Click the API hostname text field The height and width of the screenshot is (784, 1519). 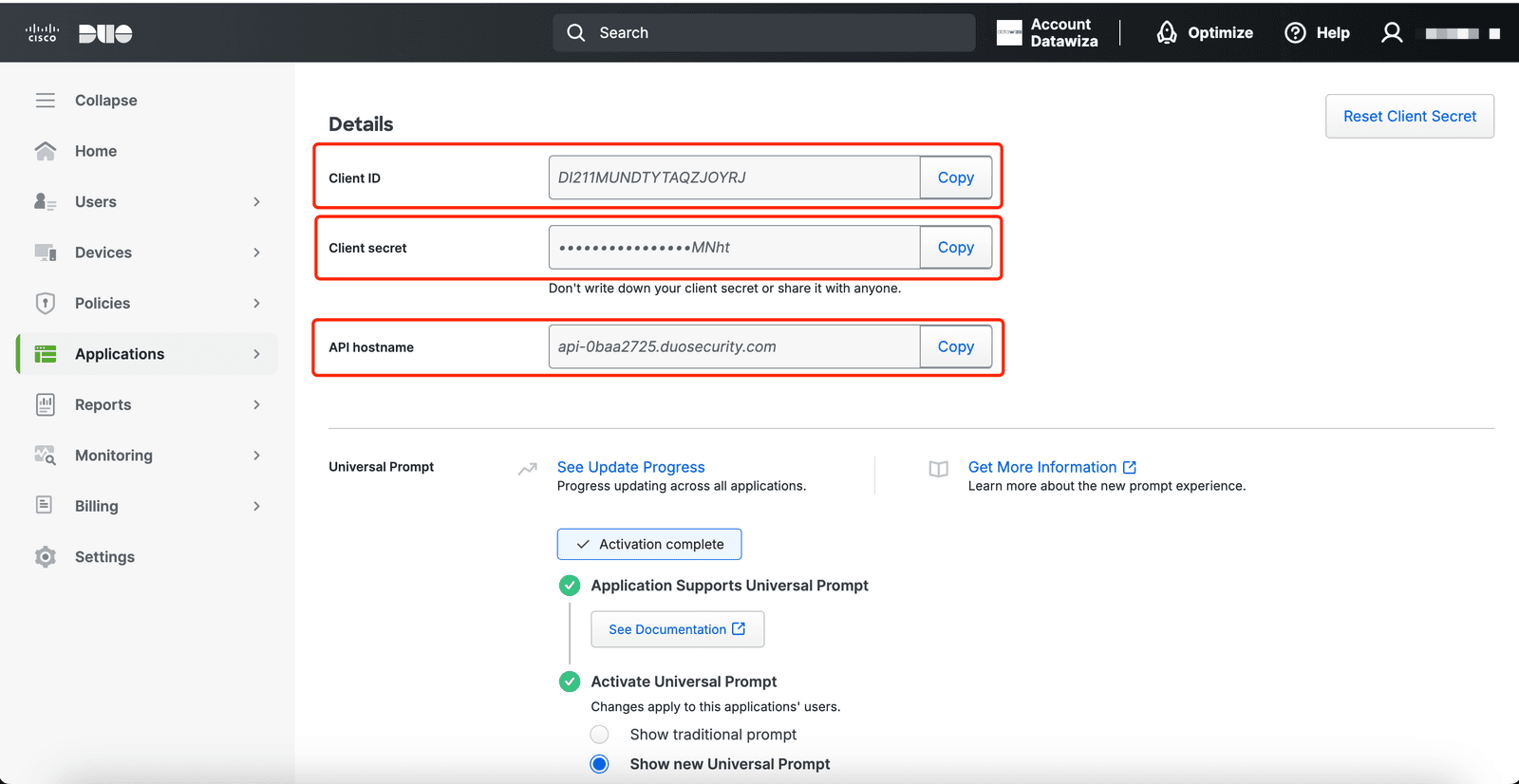[734, 346]
